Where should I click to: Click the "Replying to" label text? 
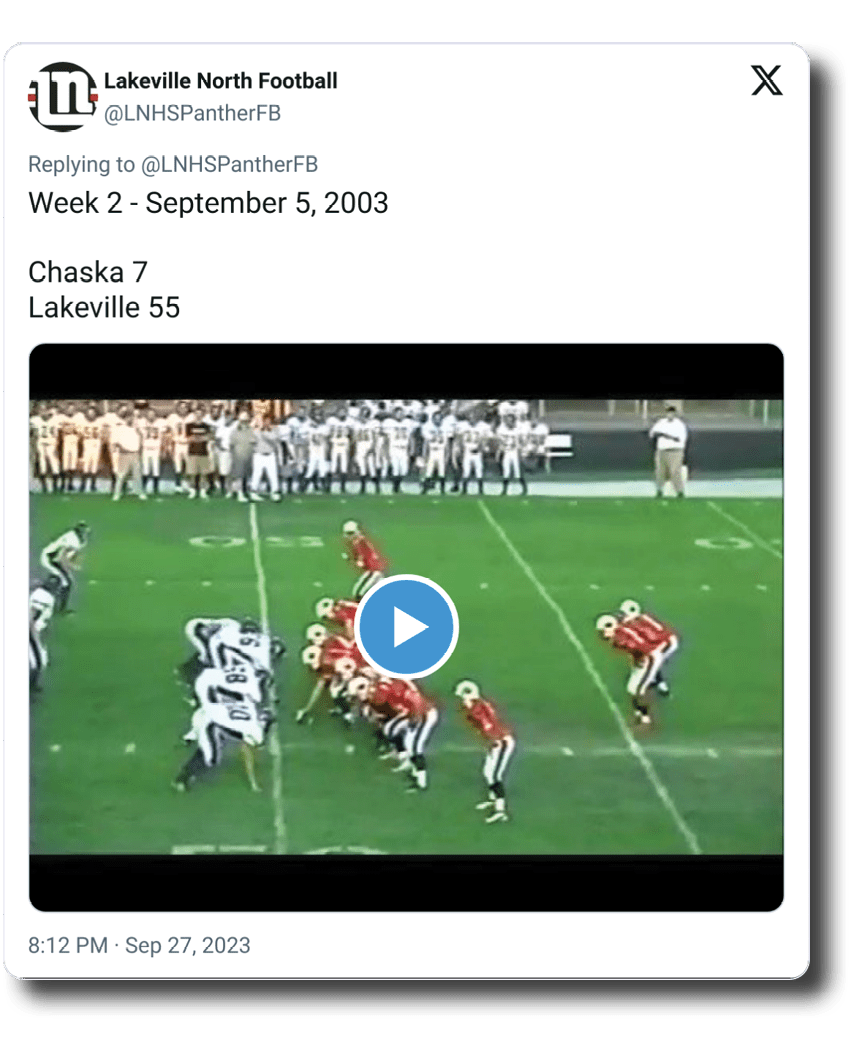pyautogui.click(x=81, y=164)
